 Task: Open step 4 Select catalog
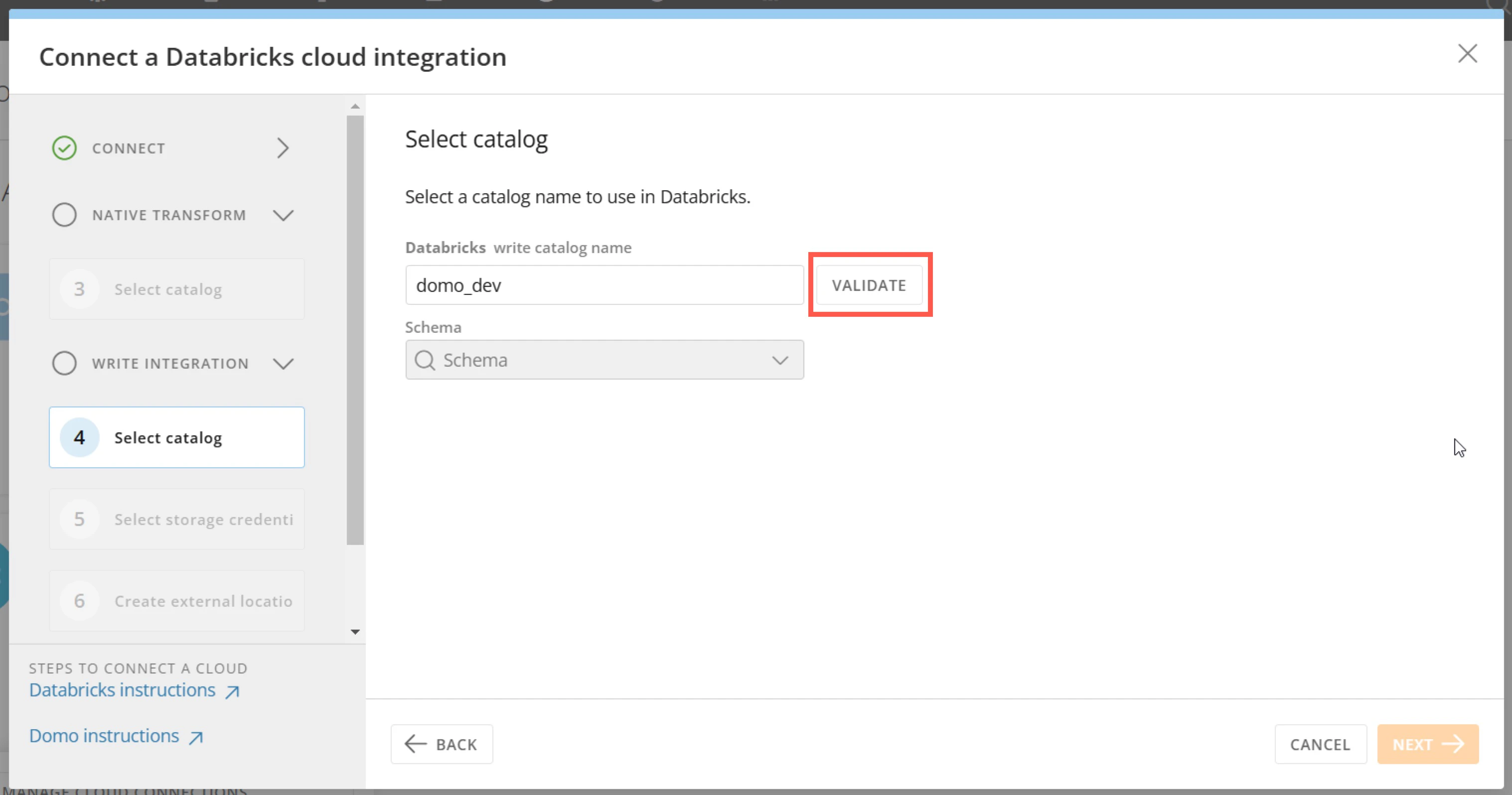(x=177, y=437)
